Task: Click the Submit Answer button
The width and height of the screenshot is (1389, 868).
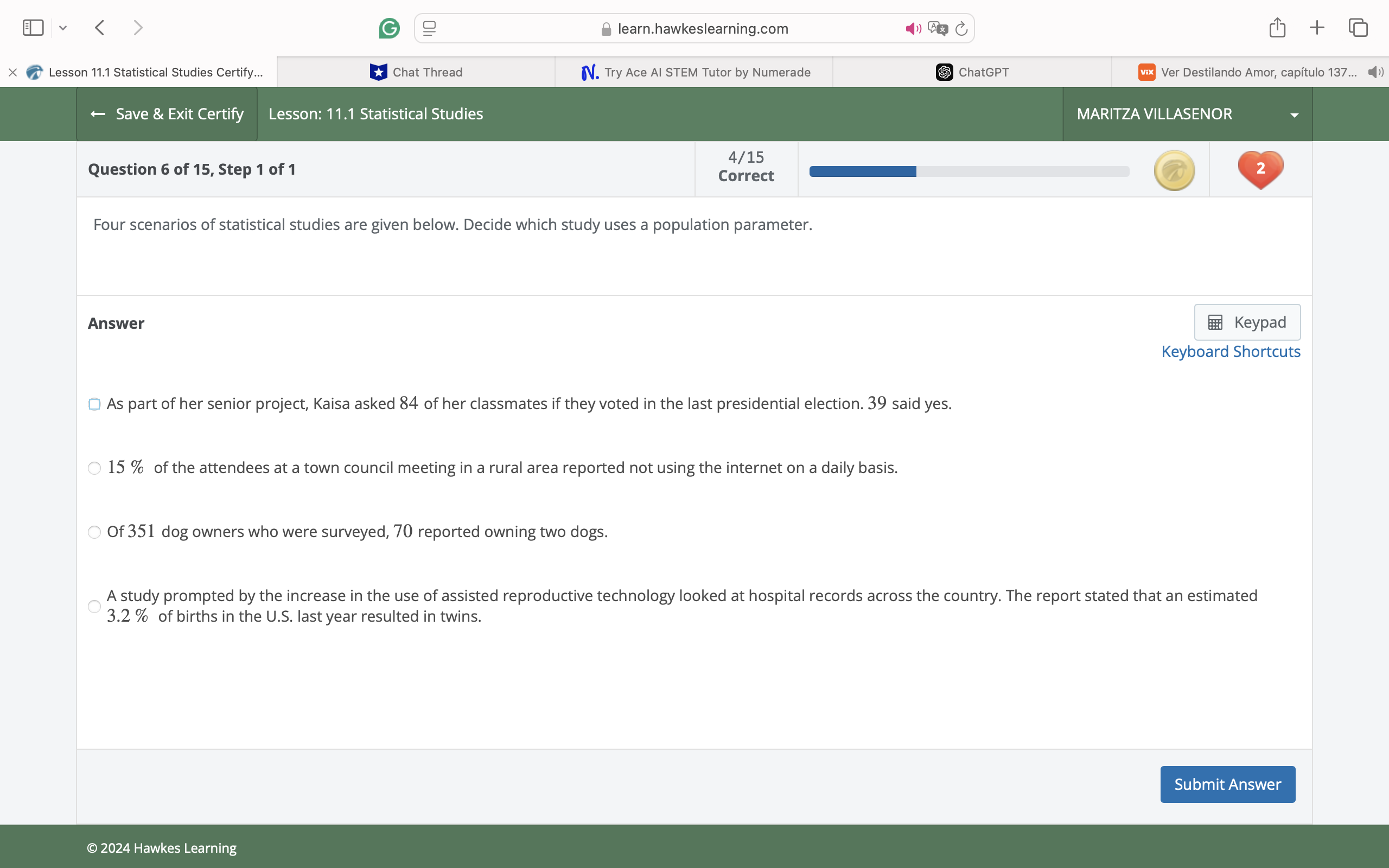Action: [x=1227, y=784]
